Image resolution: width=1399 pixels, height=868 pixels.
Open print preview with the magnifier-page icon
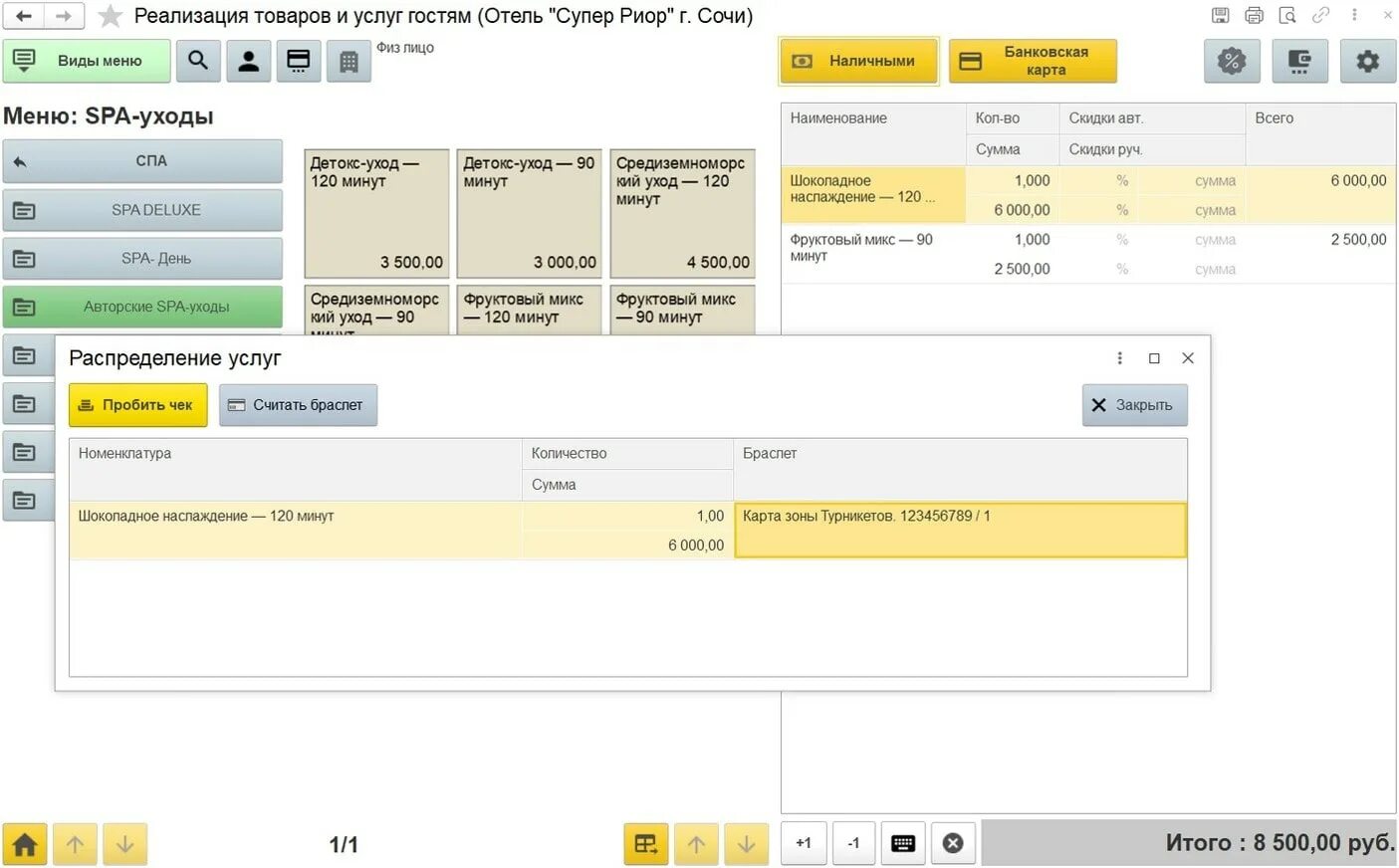[1287, 15]
